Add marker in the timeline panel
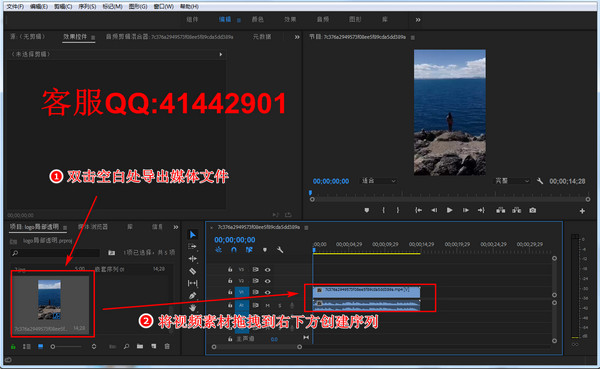 (x=264, y=250)
